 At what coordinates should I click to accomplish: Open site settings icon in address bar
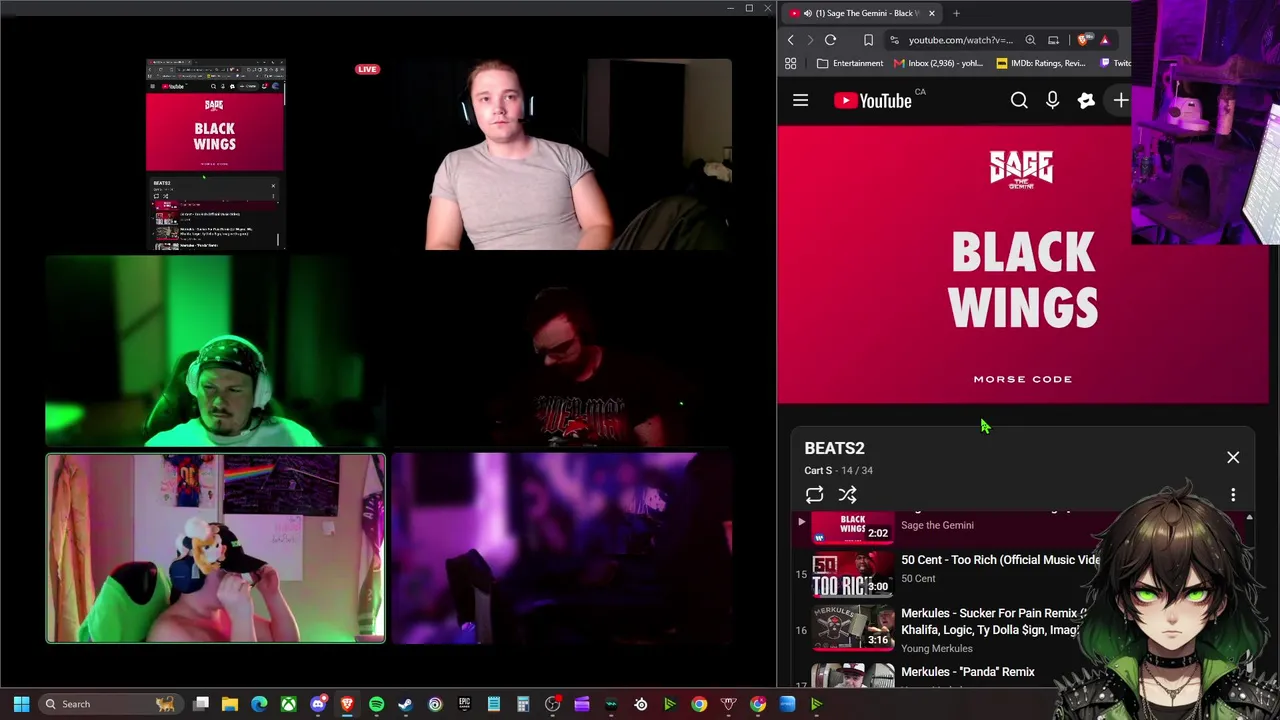pos(894,40)
